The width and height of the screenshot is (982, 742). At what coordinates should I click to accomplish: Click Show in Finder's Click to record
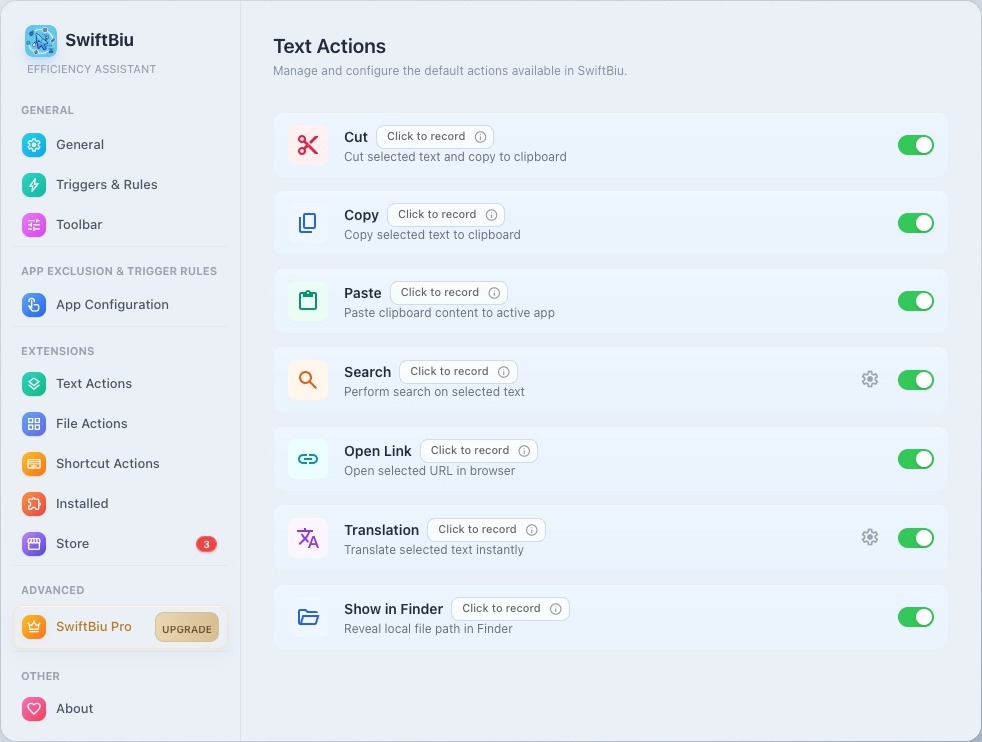click(x=510, y=609)
